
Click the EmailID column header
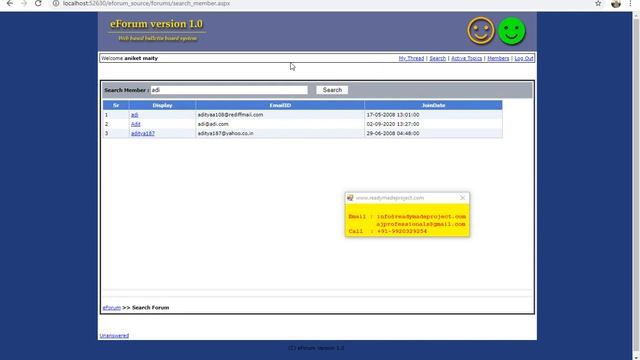(x=280, y=105)
